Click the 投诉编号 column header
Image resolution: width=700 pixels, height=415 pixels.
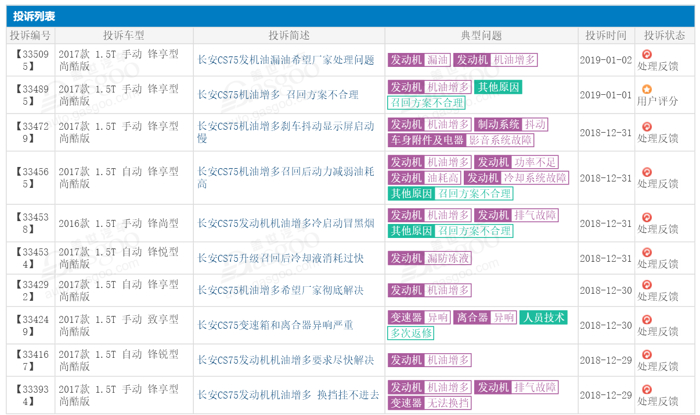pos(30,36)
